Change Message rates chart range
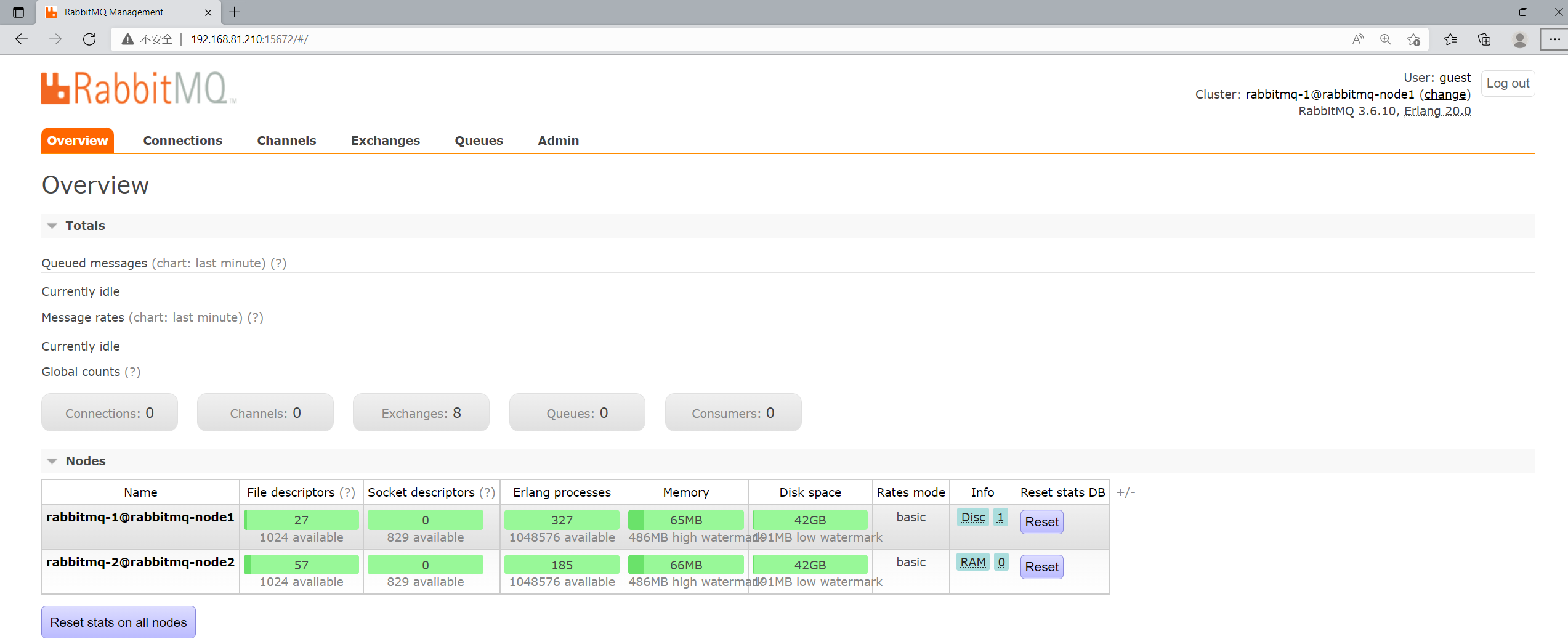 point(186,317)
